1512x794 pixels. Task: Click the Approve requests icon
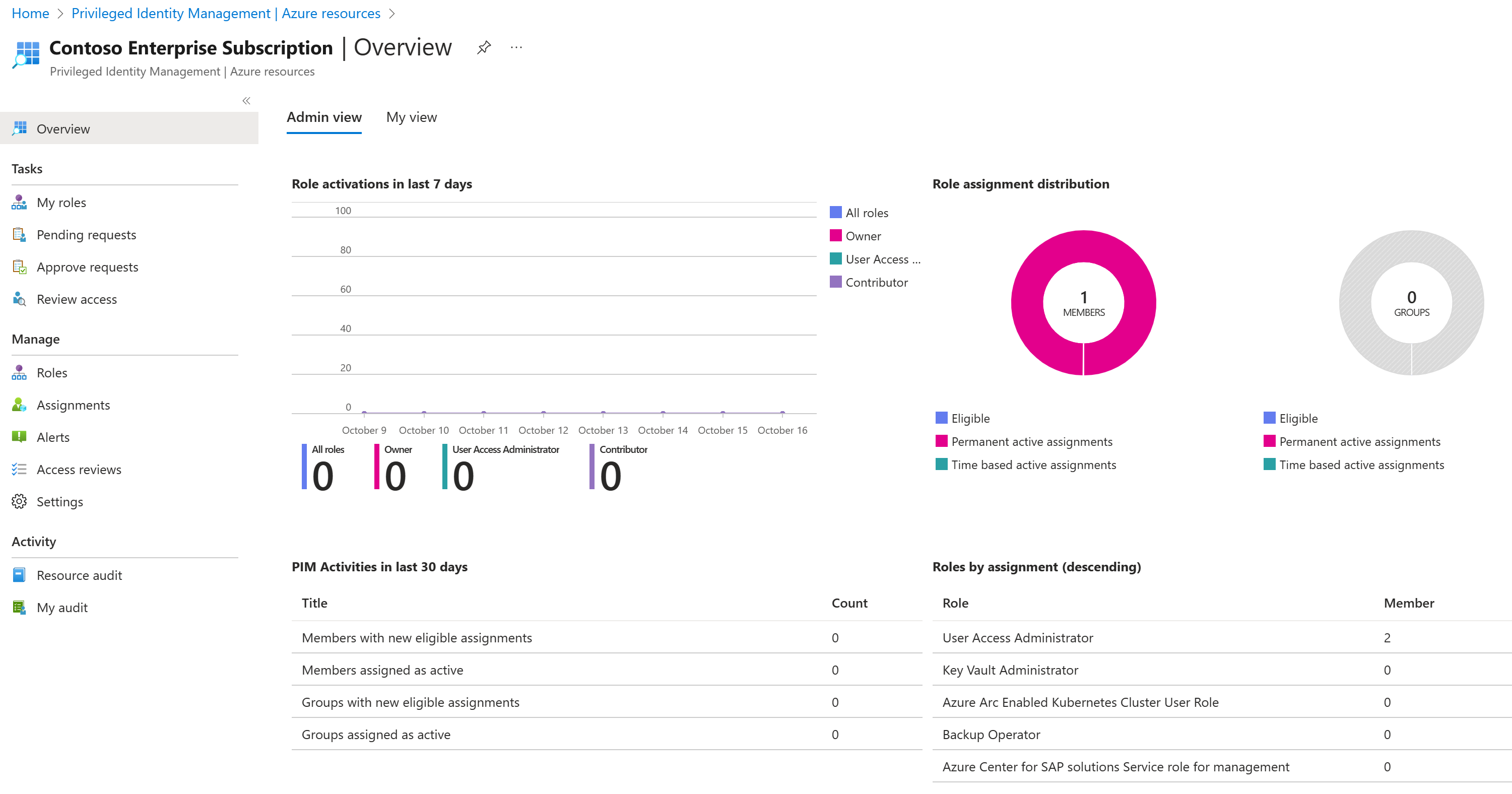[x=19, y=267]
